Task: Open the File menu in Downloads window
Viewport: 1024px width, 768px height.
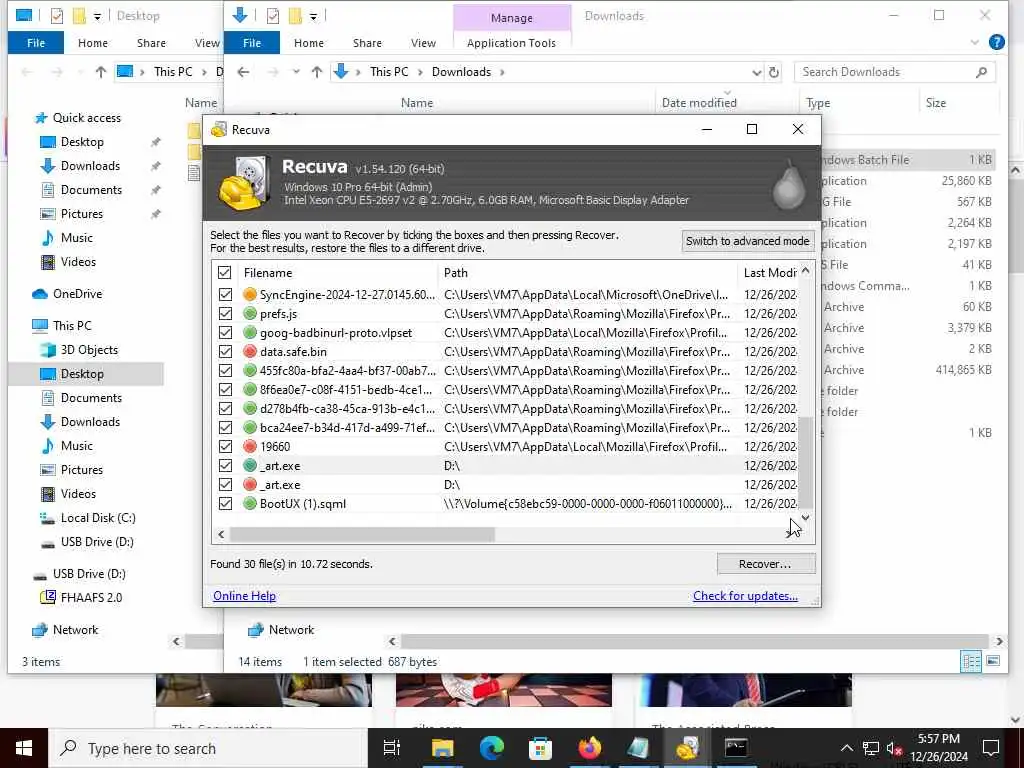Action: tap(252, 43)
